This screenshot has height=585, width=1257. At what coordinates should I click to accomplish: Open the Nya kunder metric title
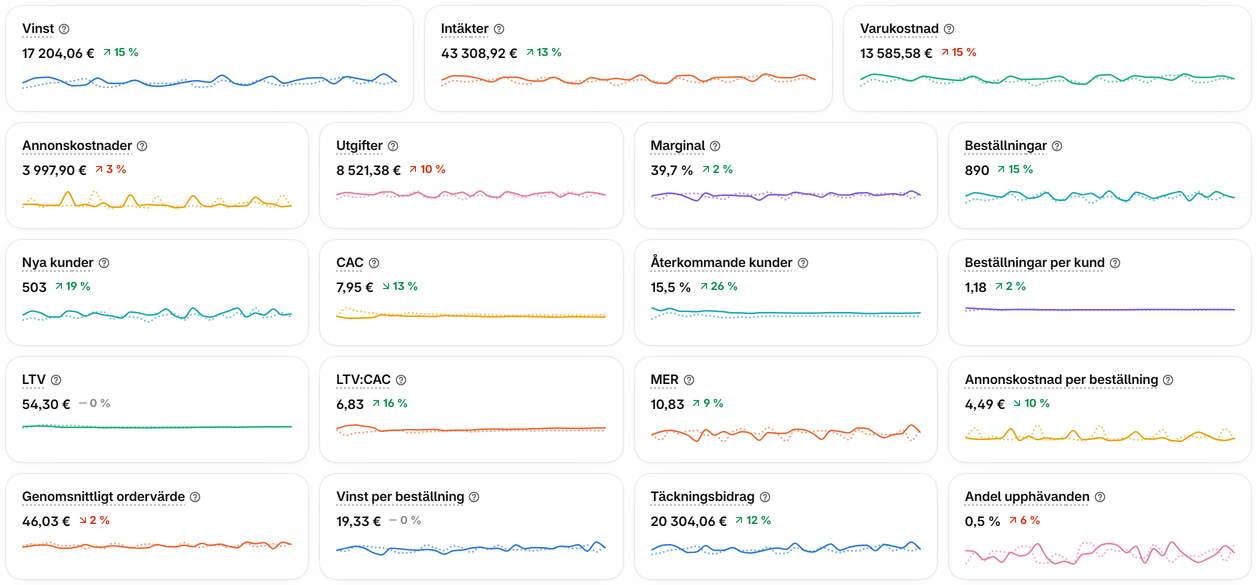coord(58,263)
